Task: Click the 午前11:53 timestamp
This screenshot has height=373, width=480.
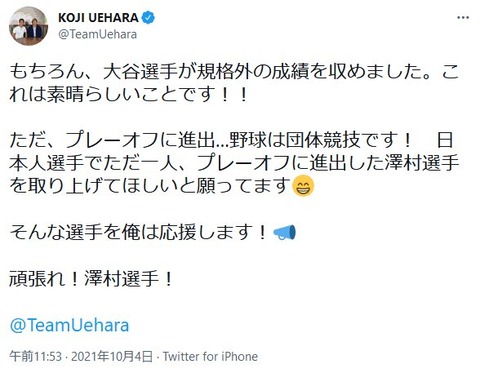Action: 35,357
